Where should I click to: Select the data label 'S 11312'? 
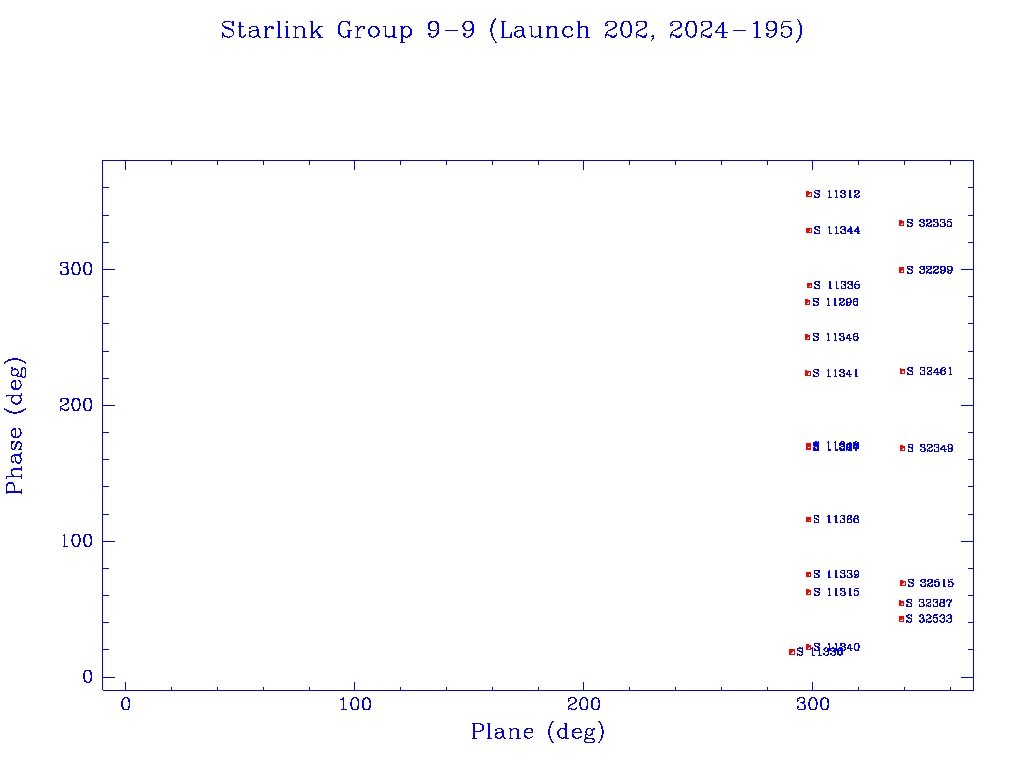[x=837, y=194]
